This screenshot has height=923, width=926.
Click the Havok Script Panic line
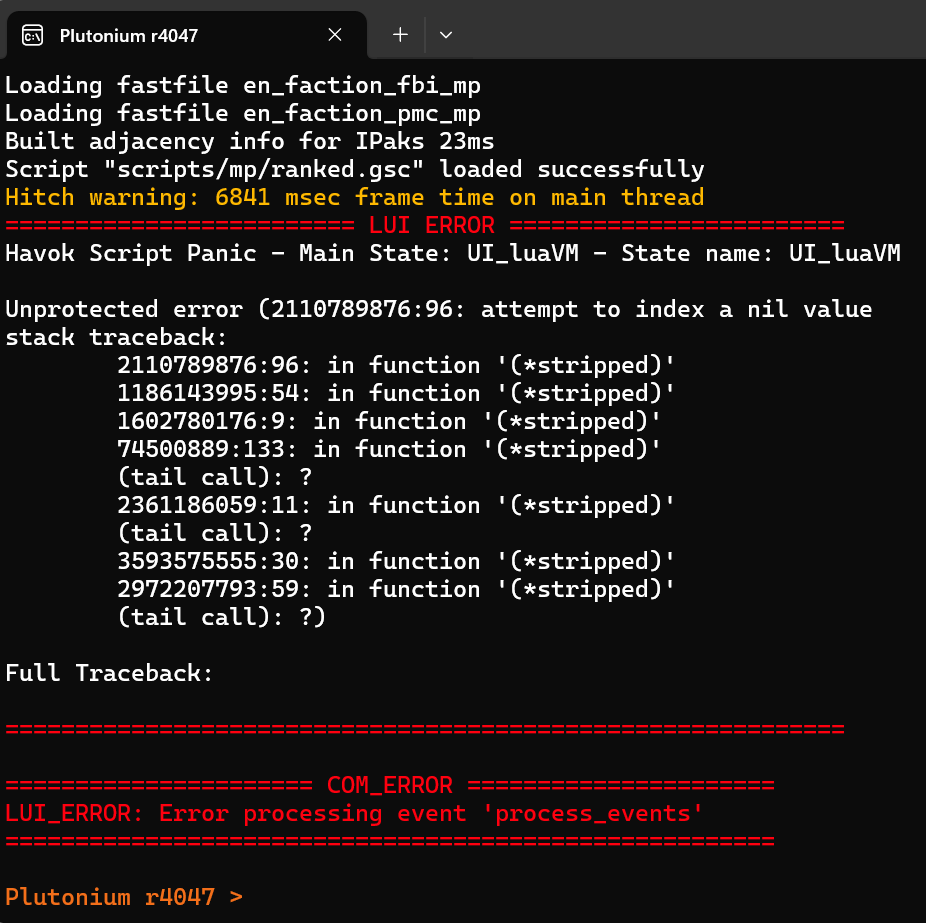pos(453,253)
